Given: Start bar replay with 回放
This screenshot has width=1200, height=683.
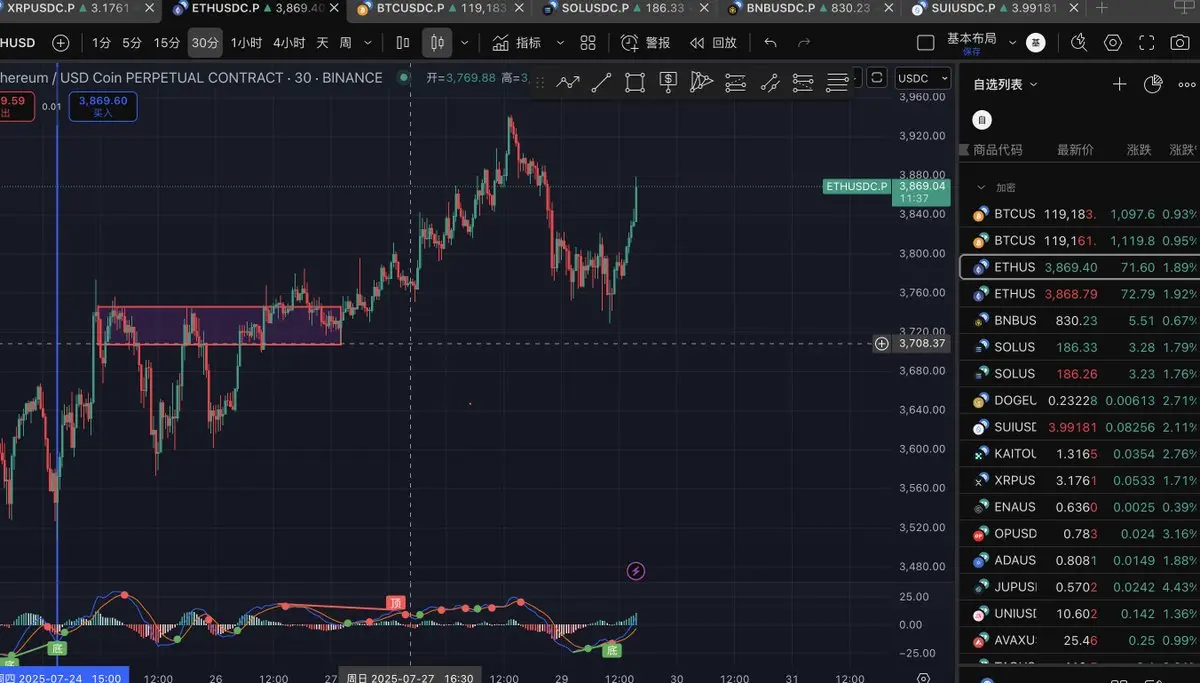Looking at the screenshot, I should click(x=713, y=43).
